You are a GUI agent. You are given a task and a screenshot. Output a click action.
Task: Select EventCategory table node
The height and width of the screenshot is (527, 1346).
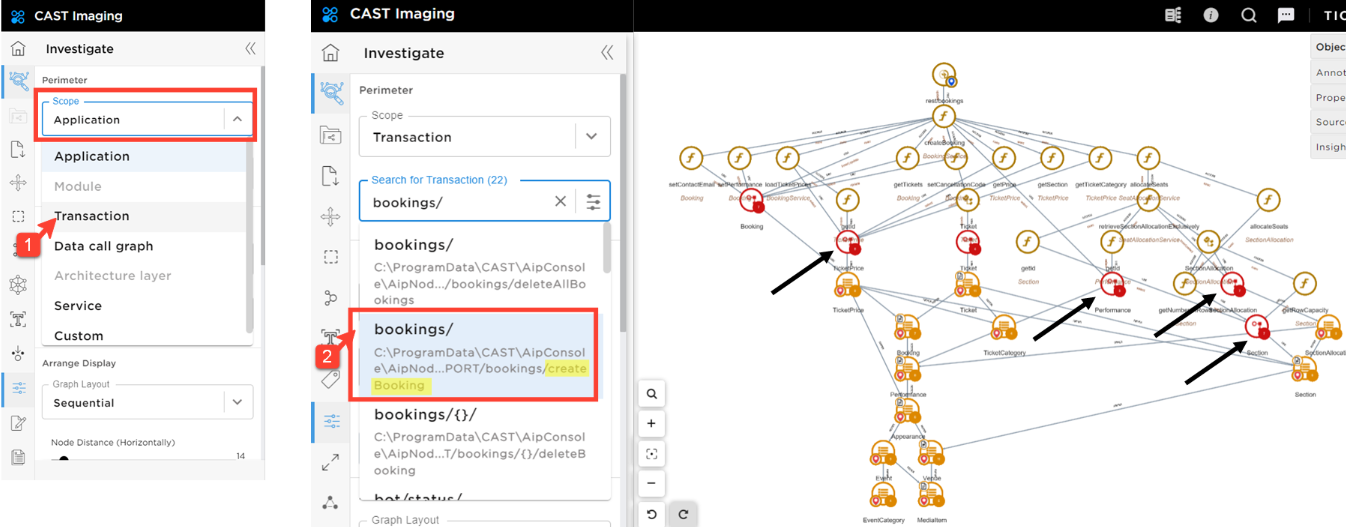point(882,496)
